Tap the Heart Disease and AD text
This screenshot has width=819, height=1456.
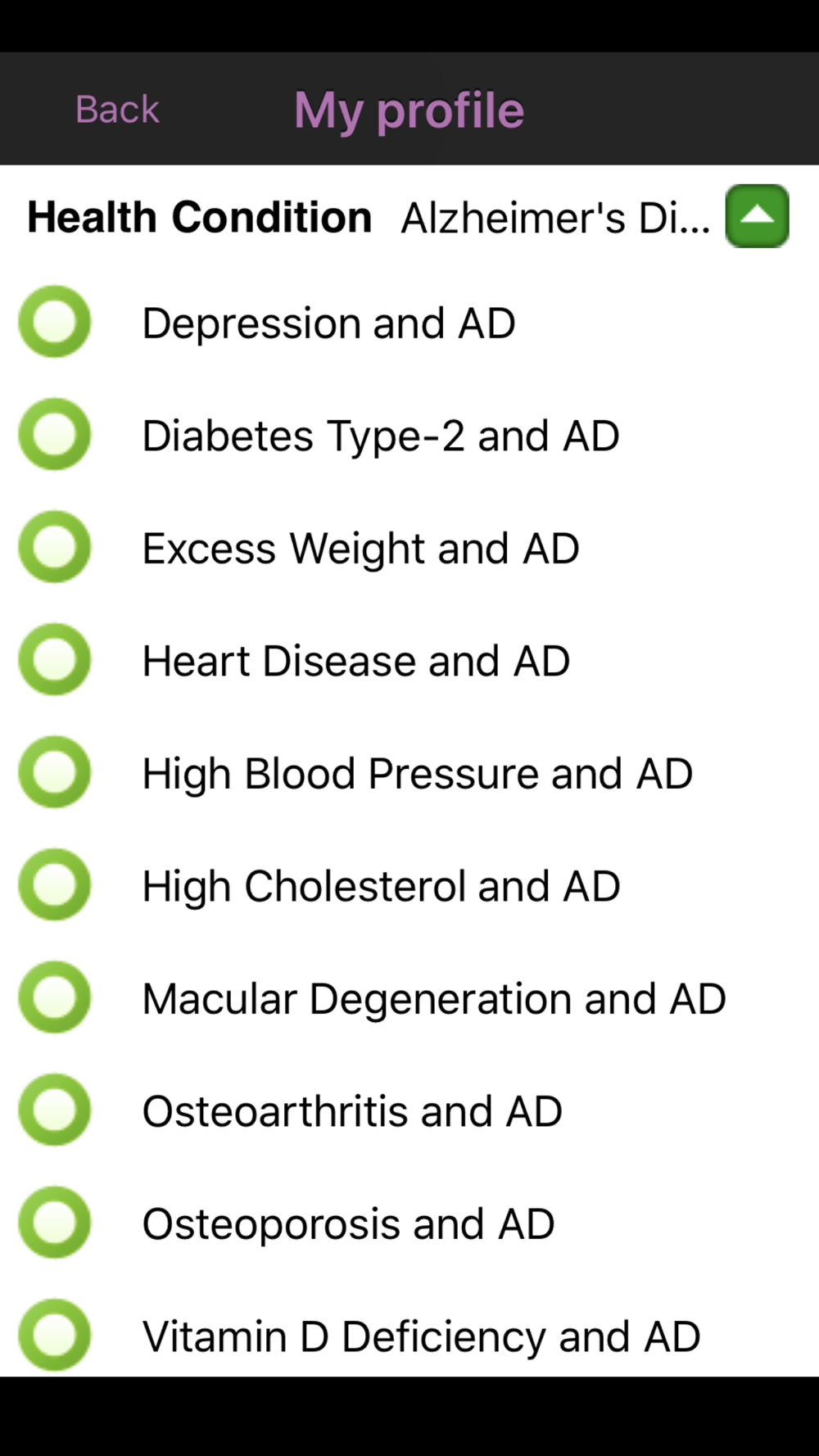[356, 661]
